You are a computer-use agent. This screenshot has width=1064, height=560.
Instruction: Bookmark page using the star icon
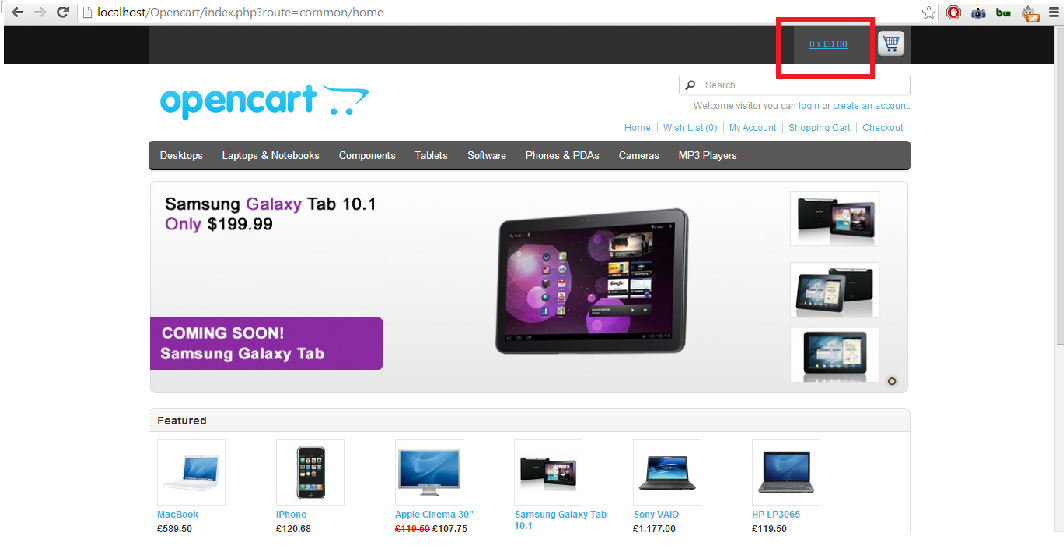pos(928,12)
